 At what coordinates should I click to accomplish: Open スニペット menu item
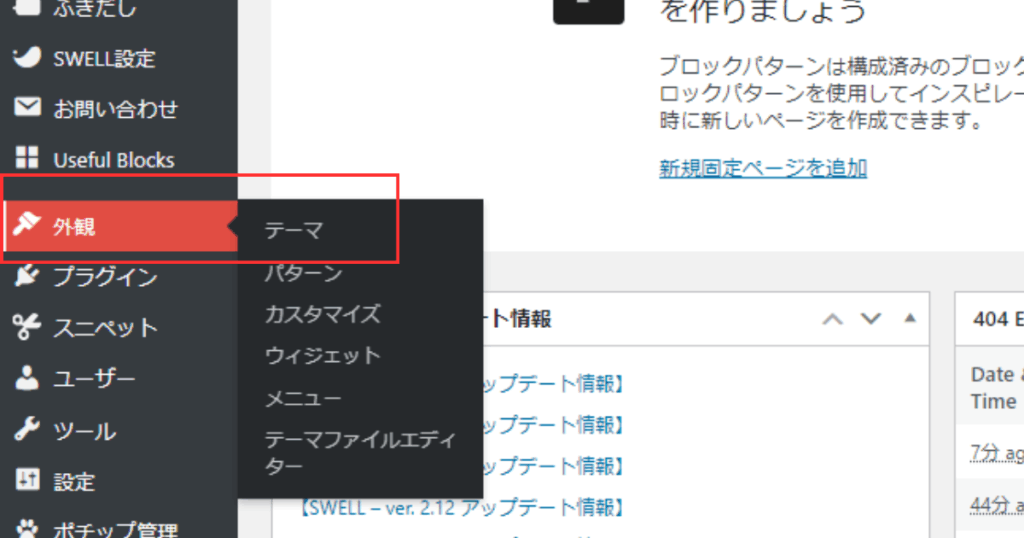(119, 328)
